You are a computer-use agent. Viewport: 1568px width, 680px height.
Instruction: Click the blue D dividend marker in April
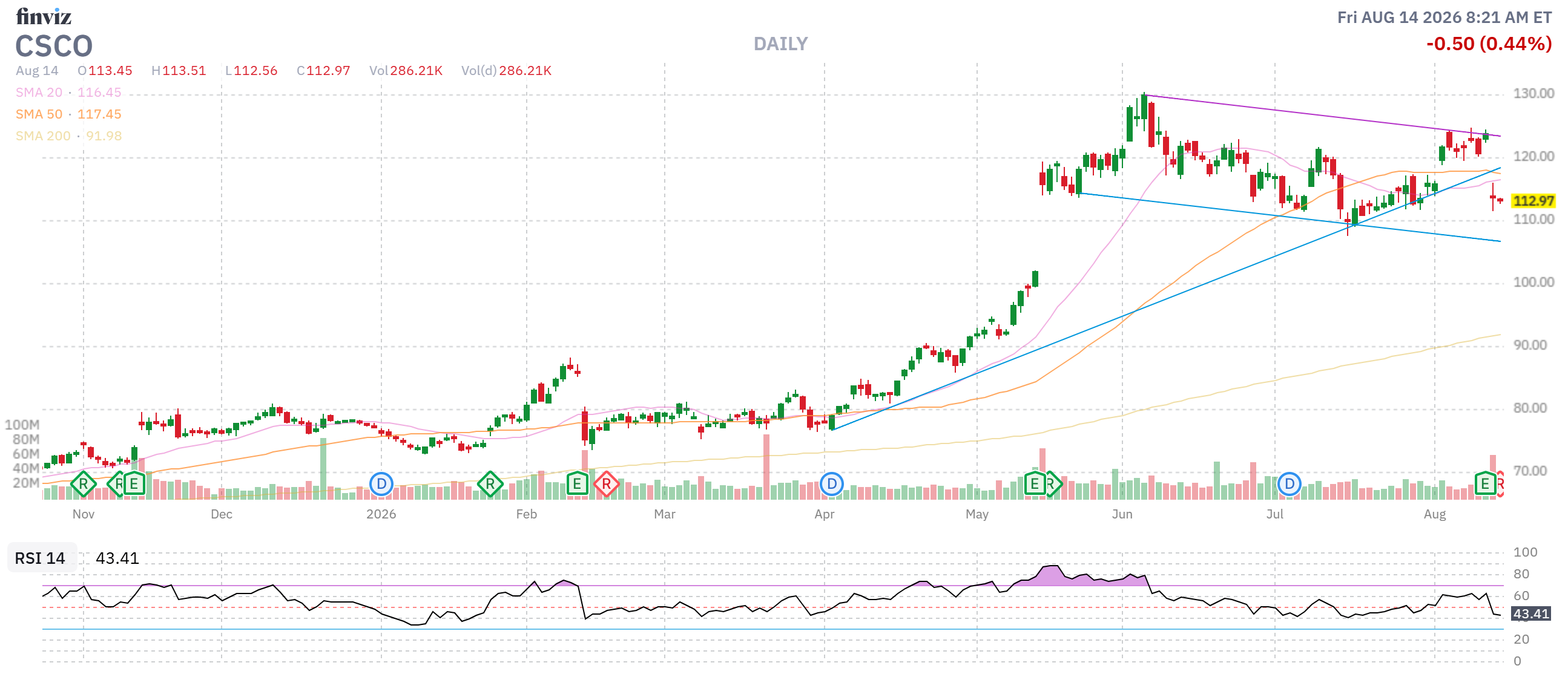click(x=831, y=484)
